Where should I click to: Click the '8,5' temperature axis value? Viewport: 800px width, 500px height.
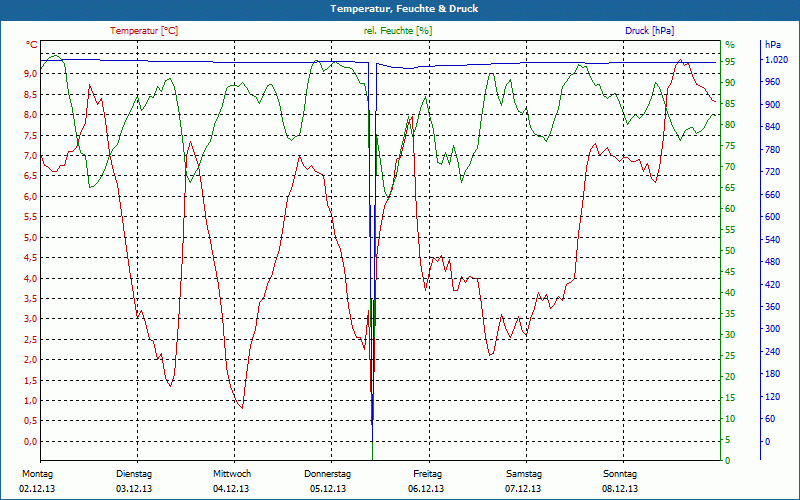click(31, 94)
